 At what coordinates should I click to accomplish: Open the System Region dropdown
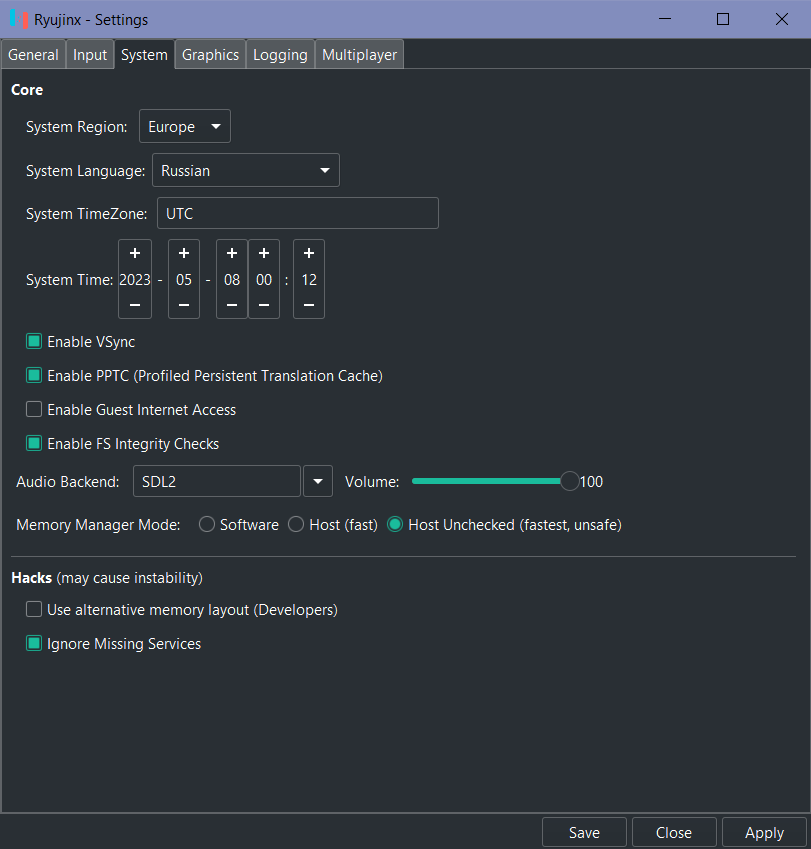click(185, 126)
